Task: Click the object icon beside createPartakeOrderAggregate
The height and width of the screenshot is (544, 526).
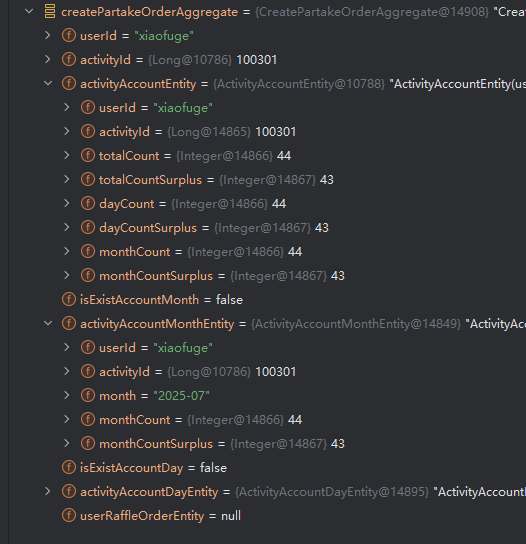Action: click(50, 11)
